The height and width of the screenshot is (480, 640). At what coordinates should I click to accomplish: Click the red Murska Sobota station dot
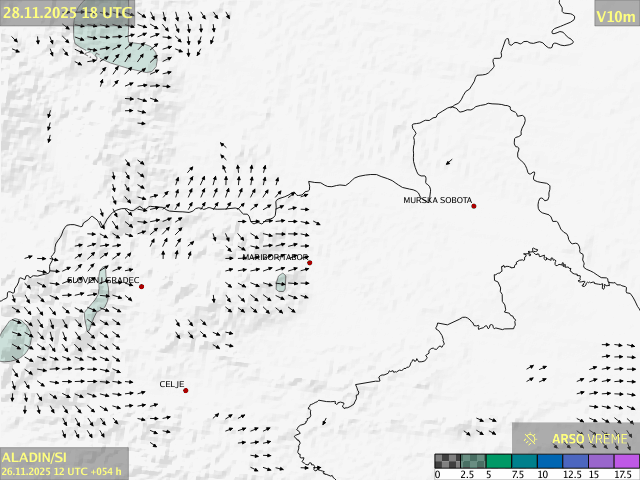tap(474, 206)
